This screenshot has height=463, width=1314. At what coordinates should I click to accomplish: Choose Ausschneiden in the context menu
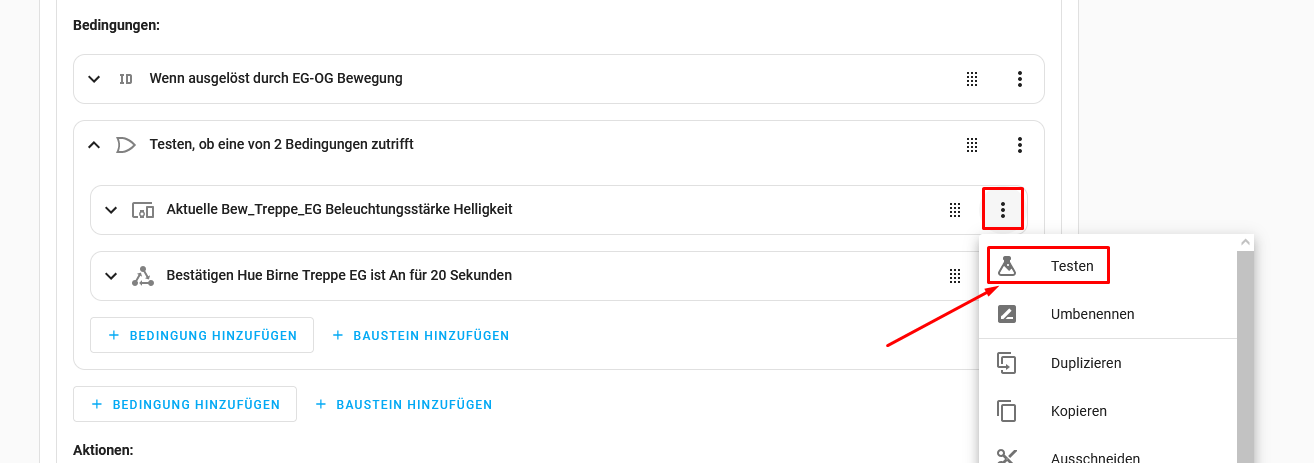pyautogui.click(x=1095, y=458)
